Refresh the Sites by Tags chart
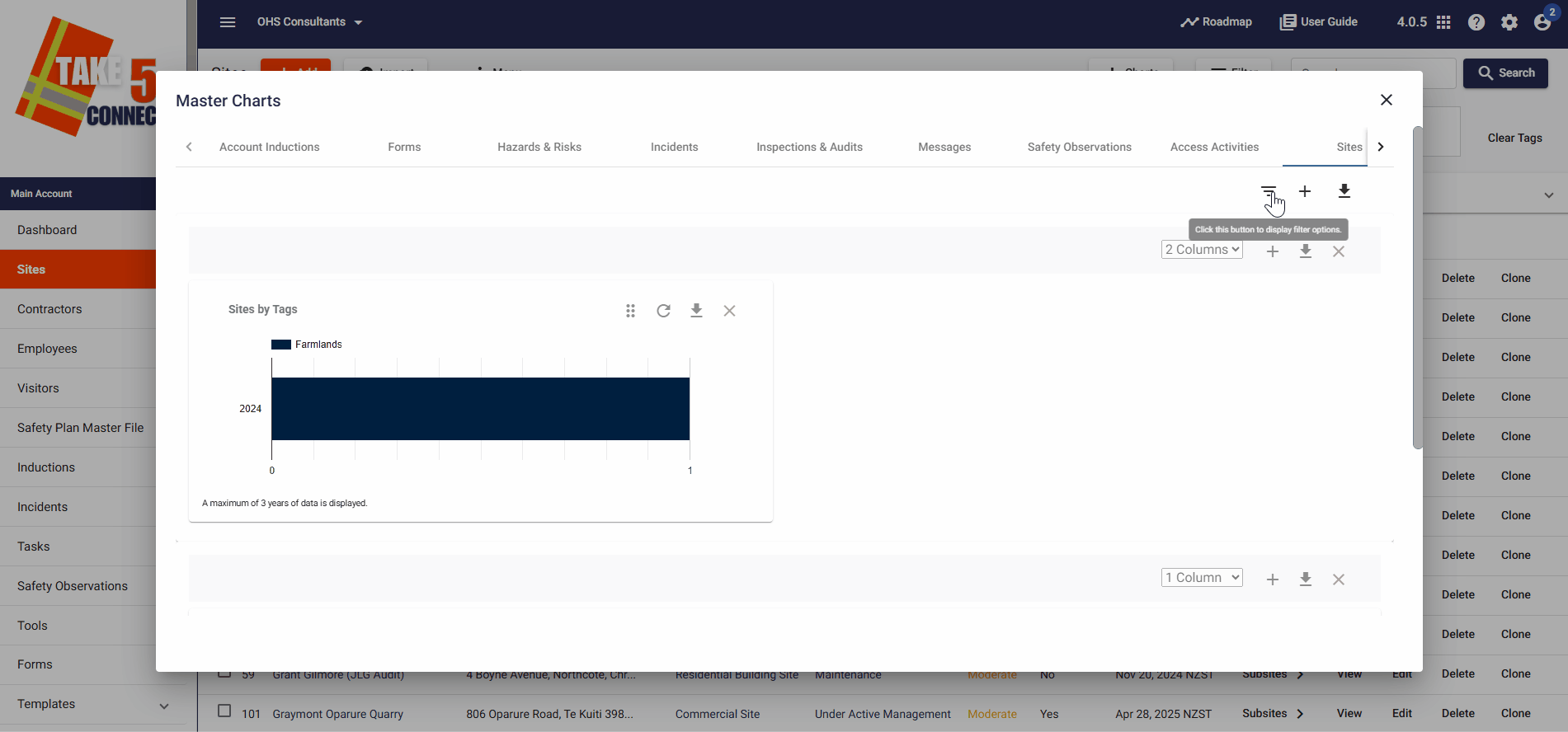The image size is (1568, 732). (663, 311)
